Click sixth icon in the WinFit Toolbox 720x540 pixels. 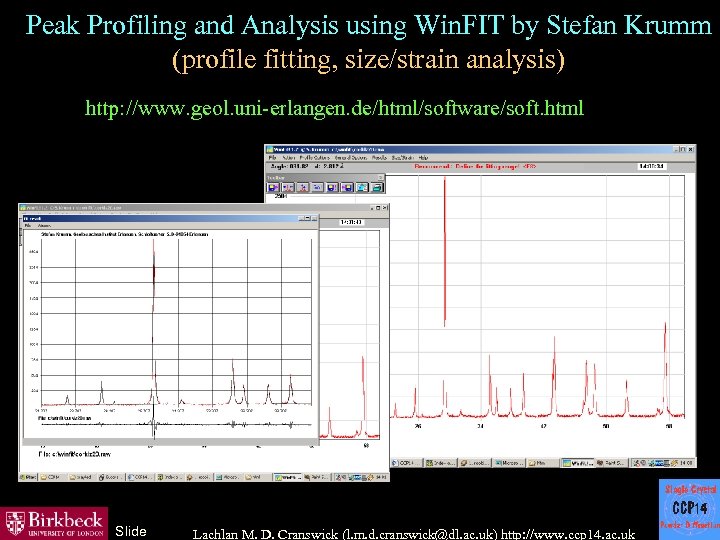point(347,187)
